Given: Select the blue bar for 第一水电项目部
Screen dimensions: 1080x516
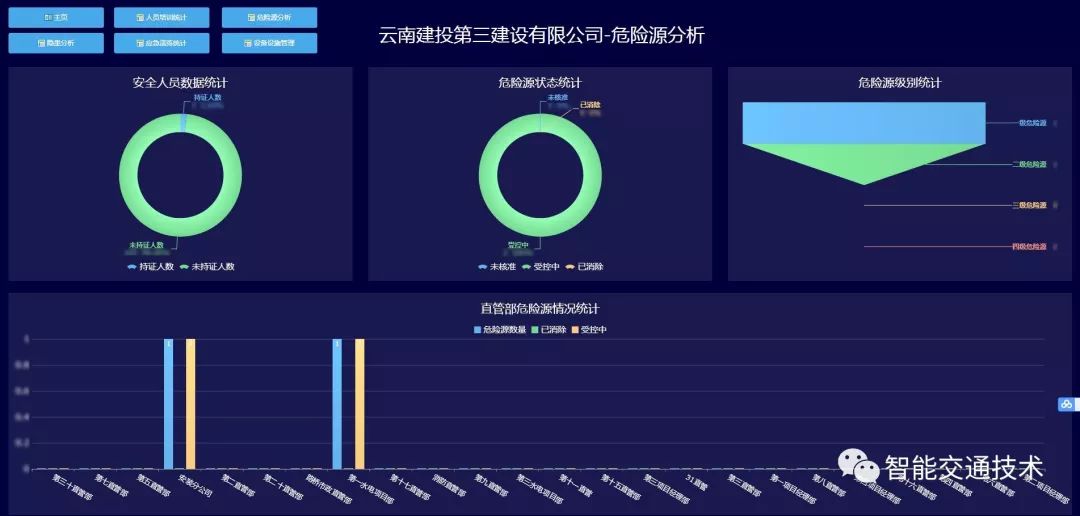Looking at the screenshot, I should [337, 404].
